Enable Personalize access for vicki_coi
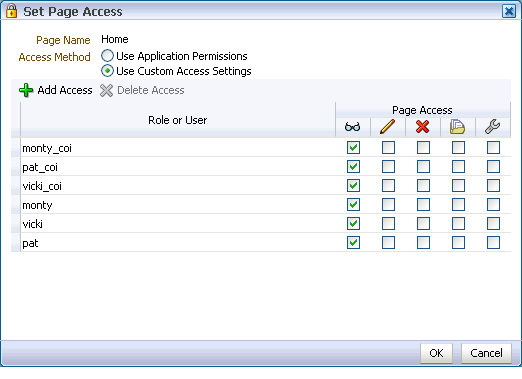Screen dimensions: 522x379 click(x=458, y=186)
